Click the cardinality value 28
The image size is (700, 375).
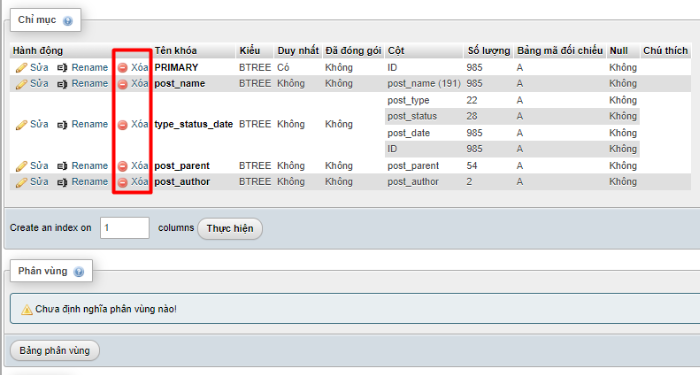coord(472,116)
